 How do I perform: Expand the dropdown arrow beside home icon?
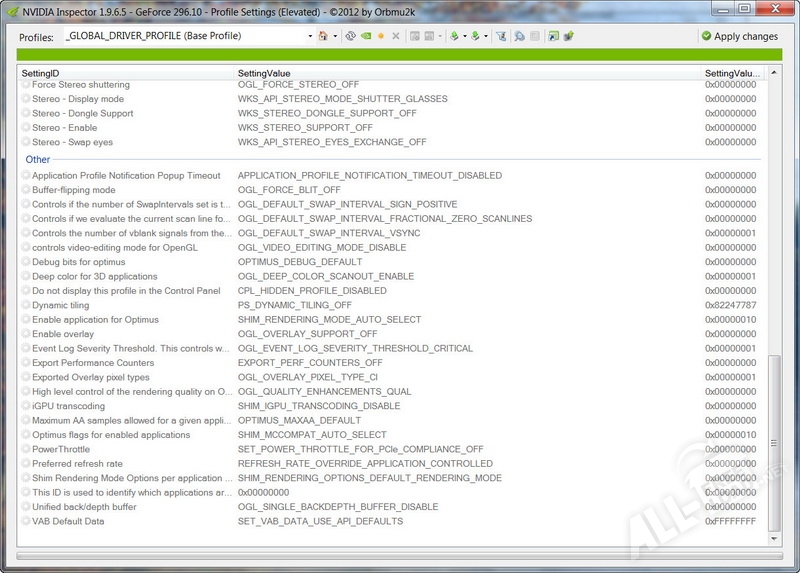click(x=335, y=36)
